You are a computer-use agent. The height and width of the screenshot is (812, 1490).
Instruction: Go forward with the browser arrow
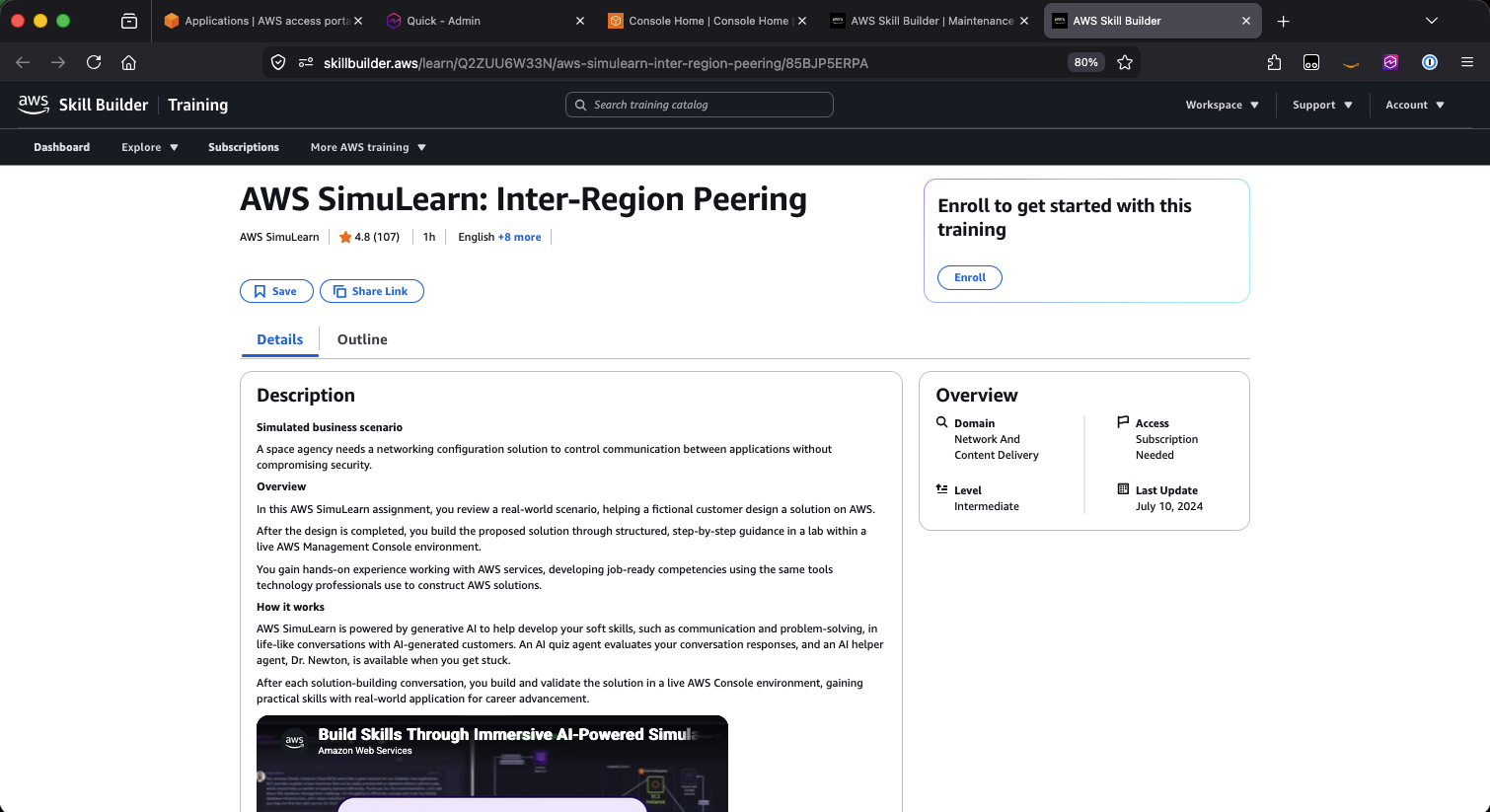[x=58, y=62]
